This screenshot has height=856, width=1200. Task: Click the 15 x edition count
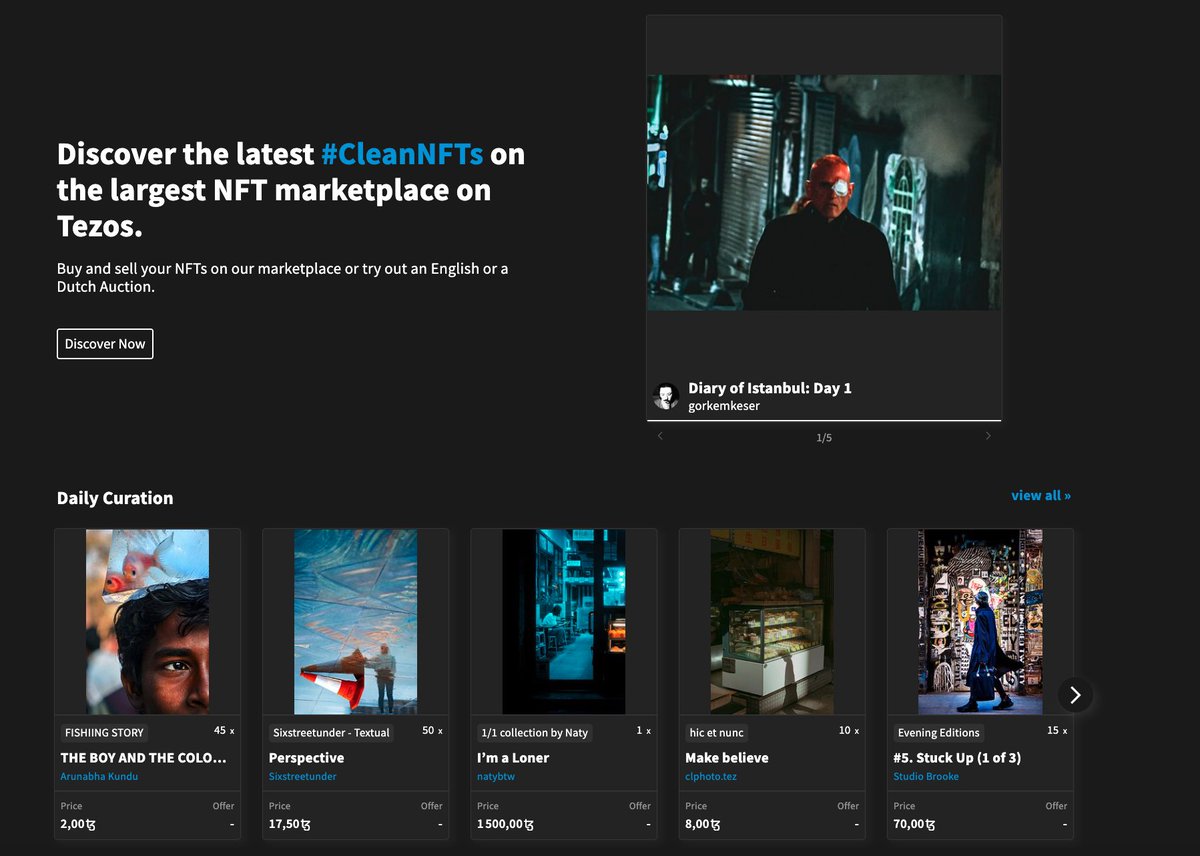[x=1056, y=731]
